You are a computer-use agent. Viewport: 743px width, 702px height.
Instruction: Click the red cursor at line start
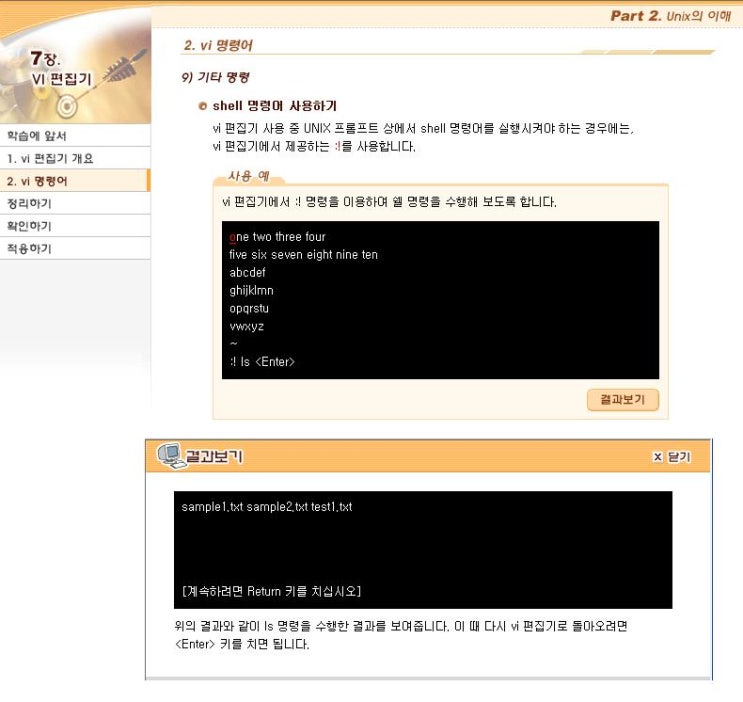tap(232, 237)
